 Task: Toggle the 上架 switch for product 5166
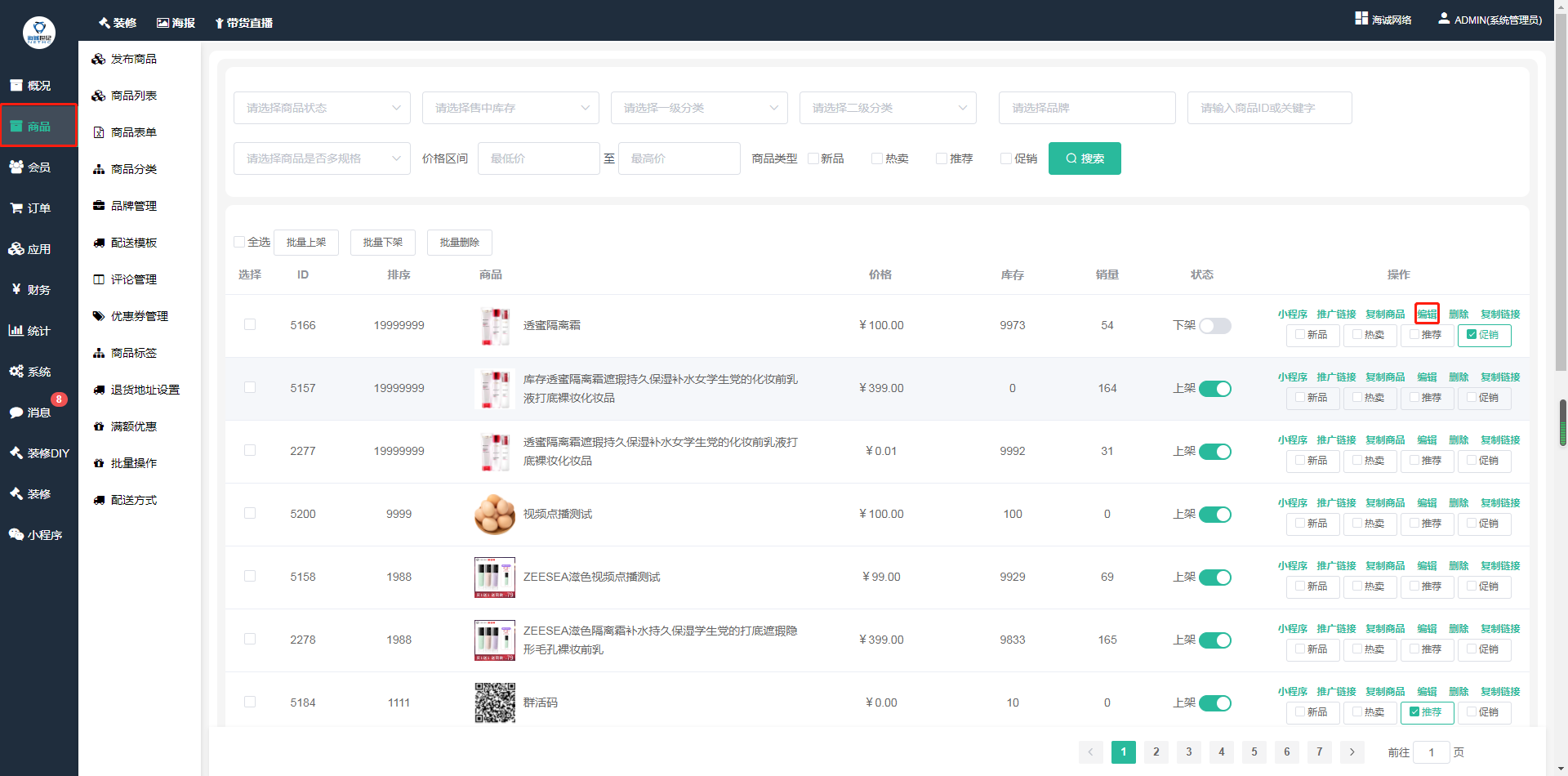(x=1214, y=326)
